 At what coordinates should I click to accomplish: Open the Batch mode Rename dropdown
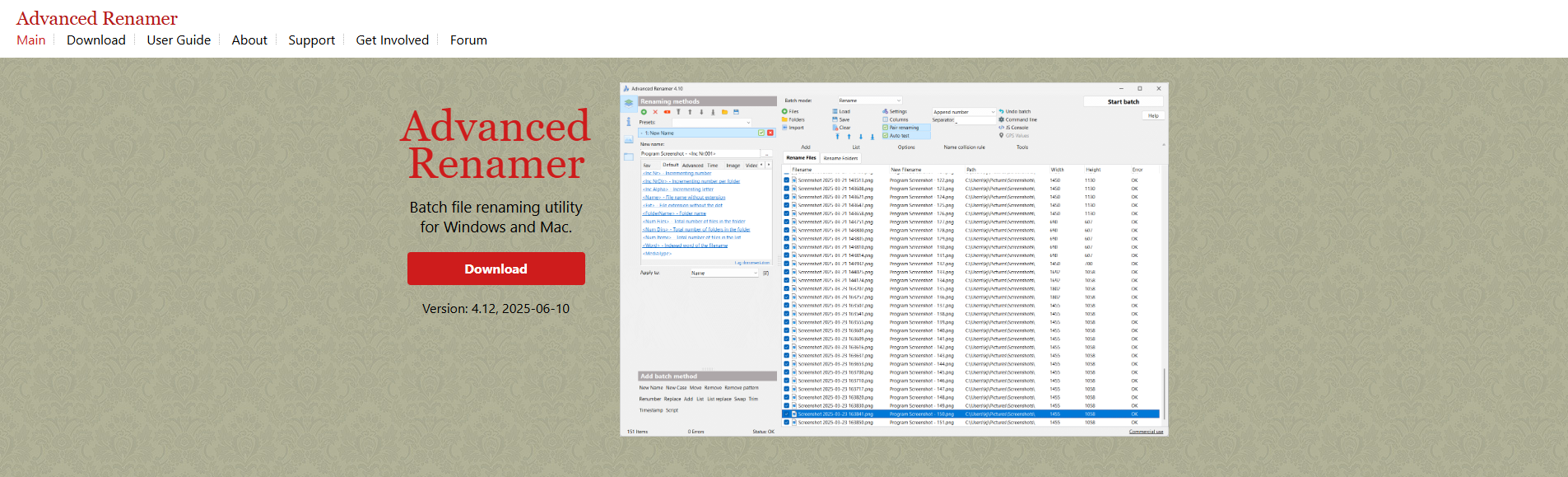tap(870, 101)
